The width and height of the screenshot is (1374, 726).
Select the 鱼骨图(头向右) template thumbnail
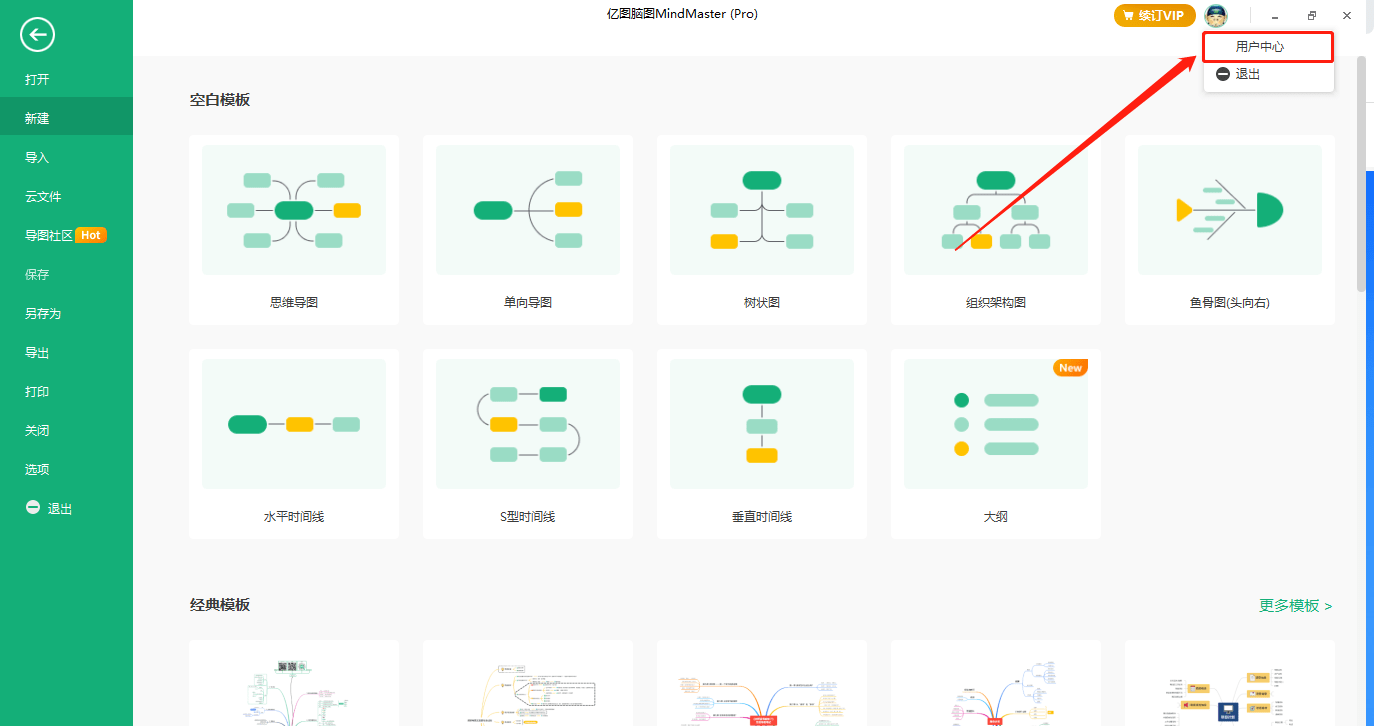coord(1230,210)
